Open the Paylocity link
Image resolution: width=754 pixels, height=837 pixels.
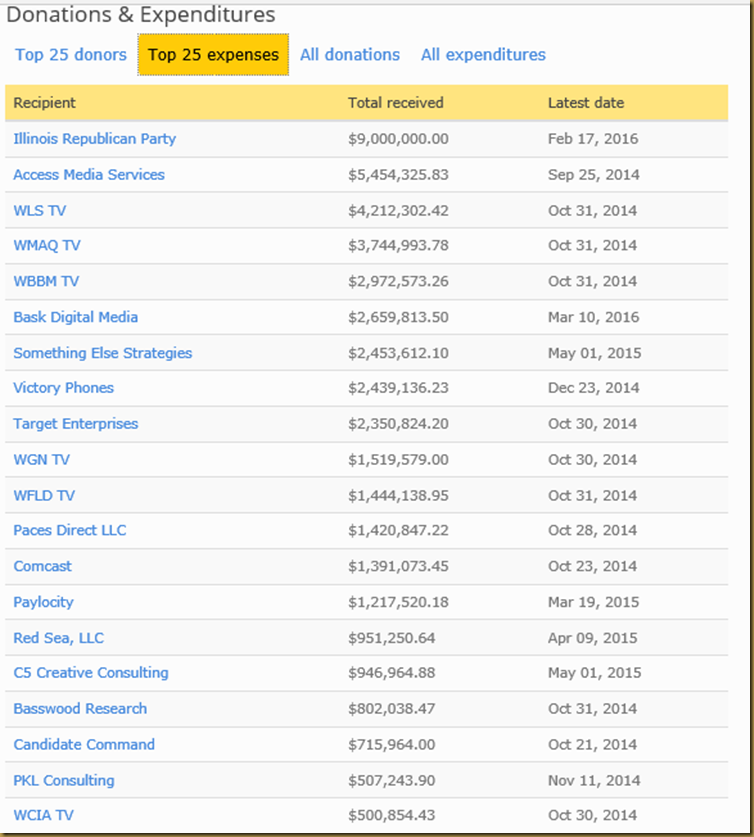coord(43,602)
